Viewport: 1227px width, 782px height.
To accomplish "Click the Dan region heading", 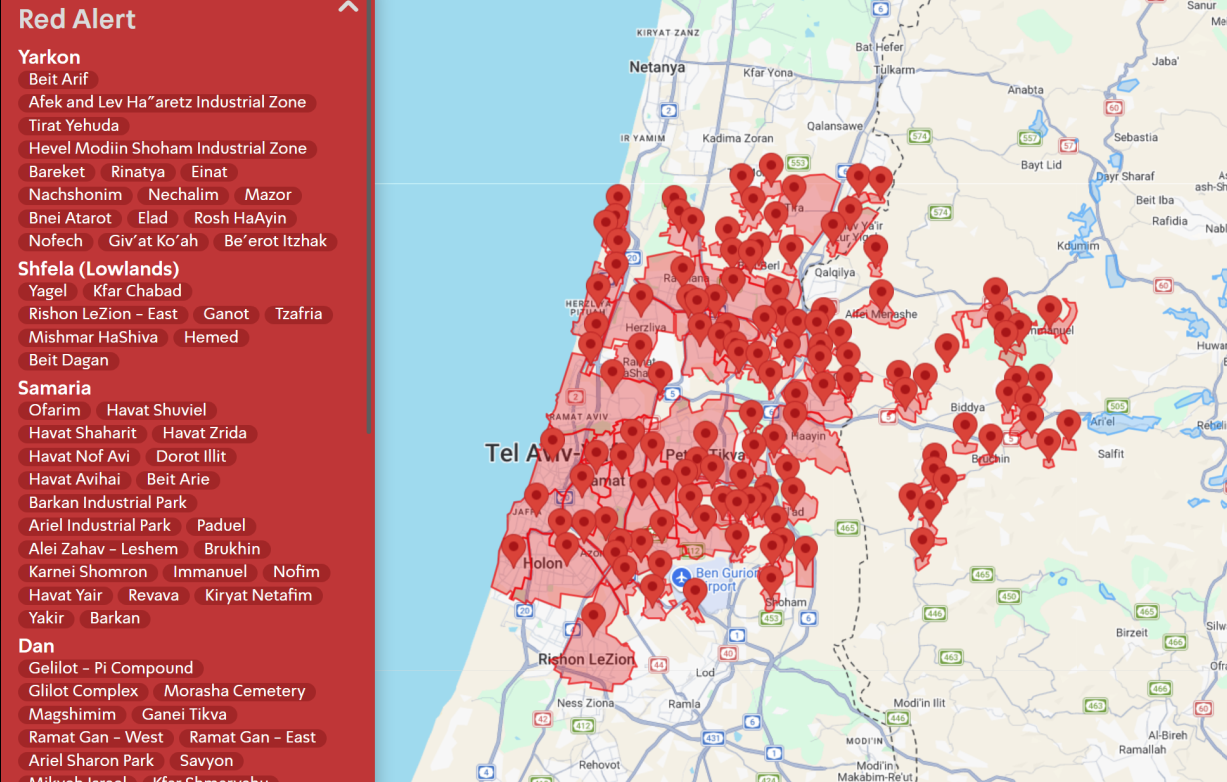I will coord(36,646).
